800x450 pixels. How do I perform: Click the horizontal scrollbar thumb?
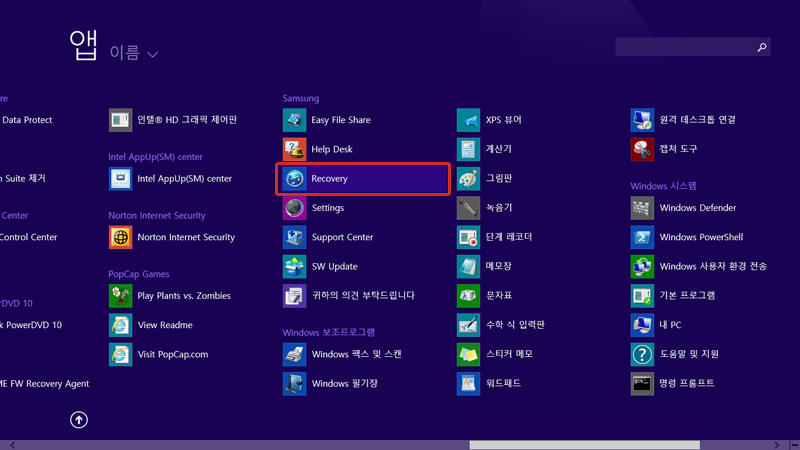585,445
